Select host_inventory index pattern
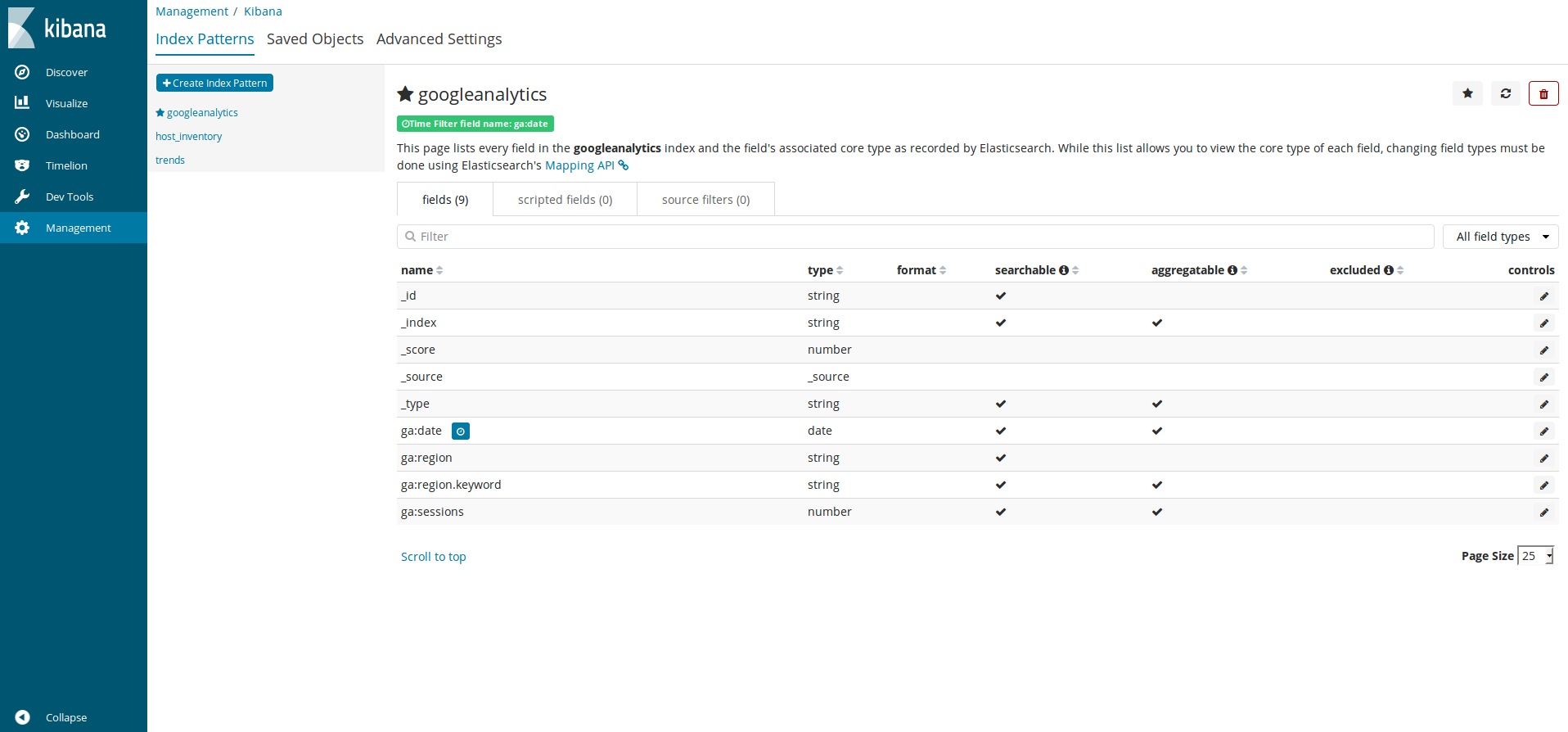Screen dimensions: 1568x732 (189, 137)
